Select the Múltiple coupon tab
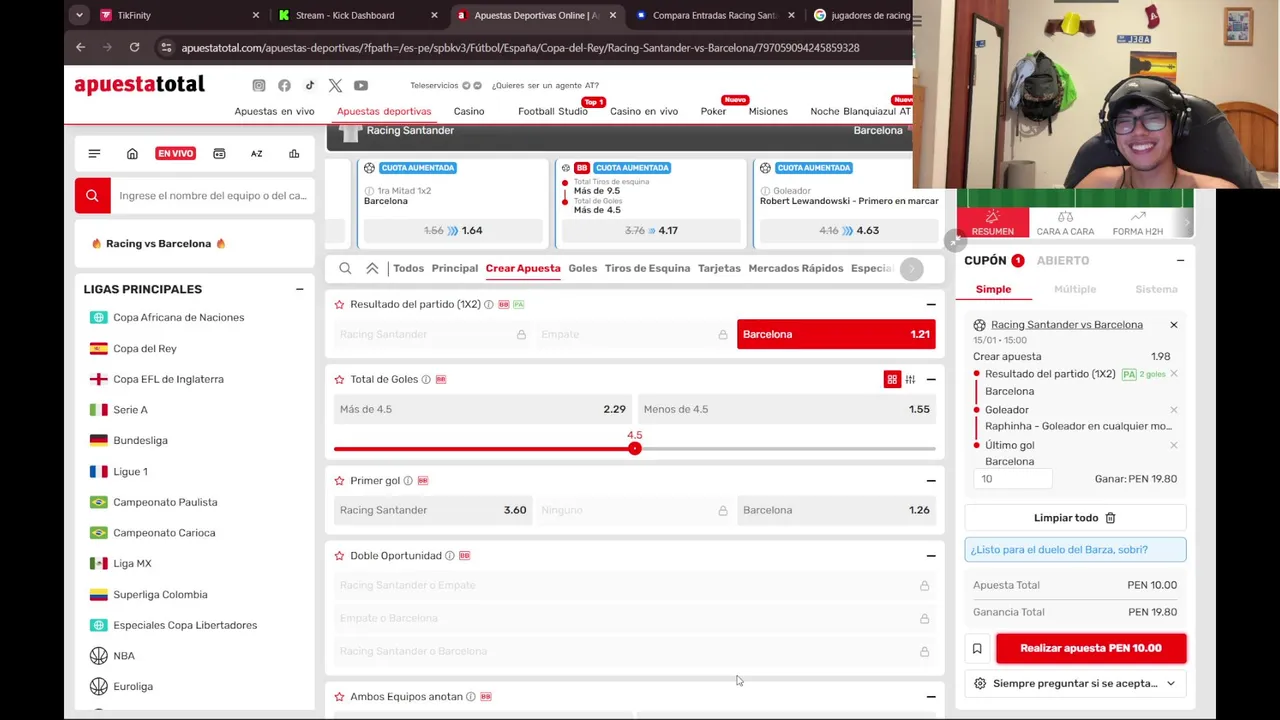The width and height of the screenshot is (1280, 720). click(1075, 289)
